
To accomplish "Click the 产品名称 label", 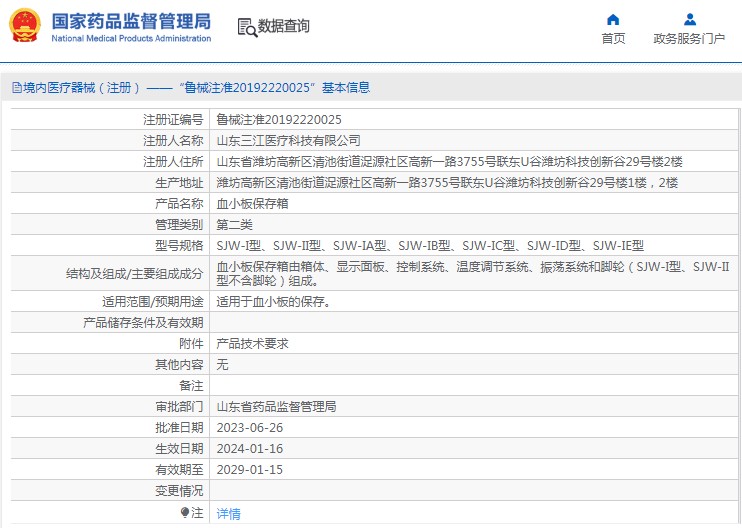I will 179,203.
